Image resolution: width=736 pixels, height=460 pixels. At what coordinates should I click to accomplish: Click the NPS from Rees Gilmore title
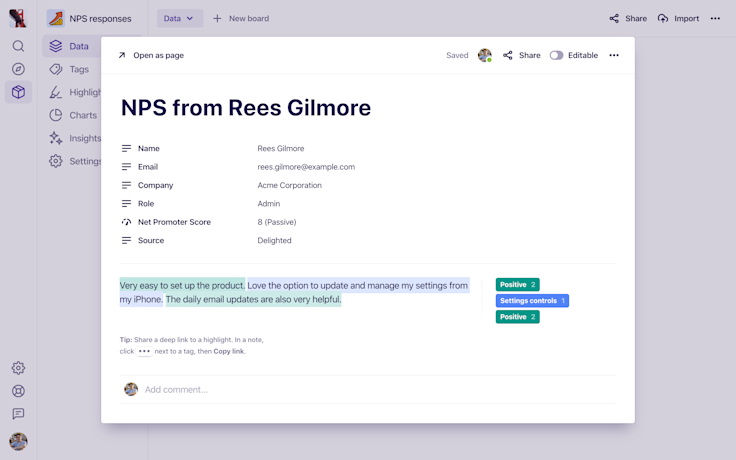pyautogui.click(x=246, y=107)
